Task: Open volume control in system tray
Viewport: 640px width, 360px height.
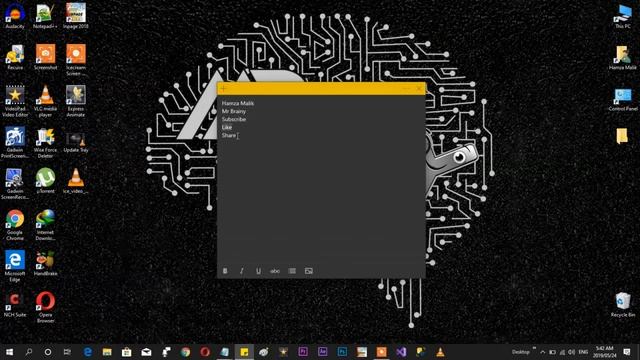Action: point(572,352)
